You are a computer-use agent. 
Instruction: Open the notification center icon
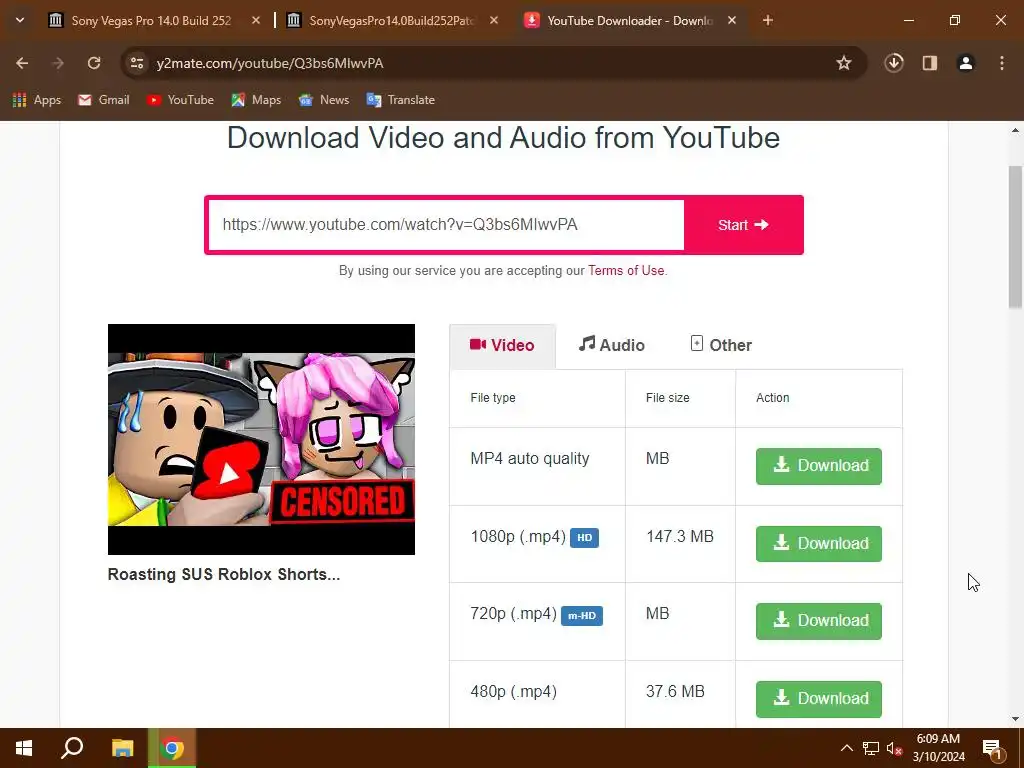pos(992,748)
